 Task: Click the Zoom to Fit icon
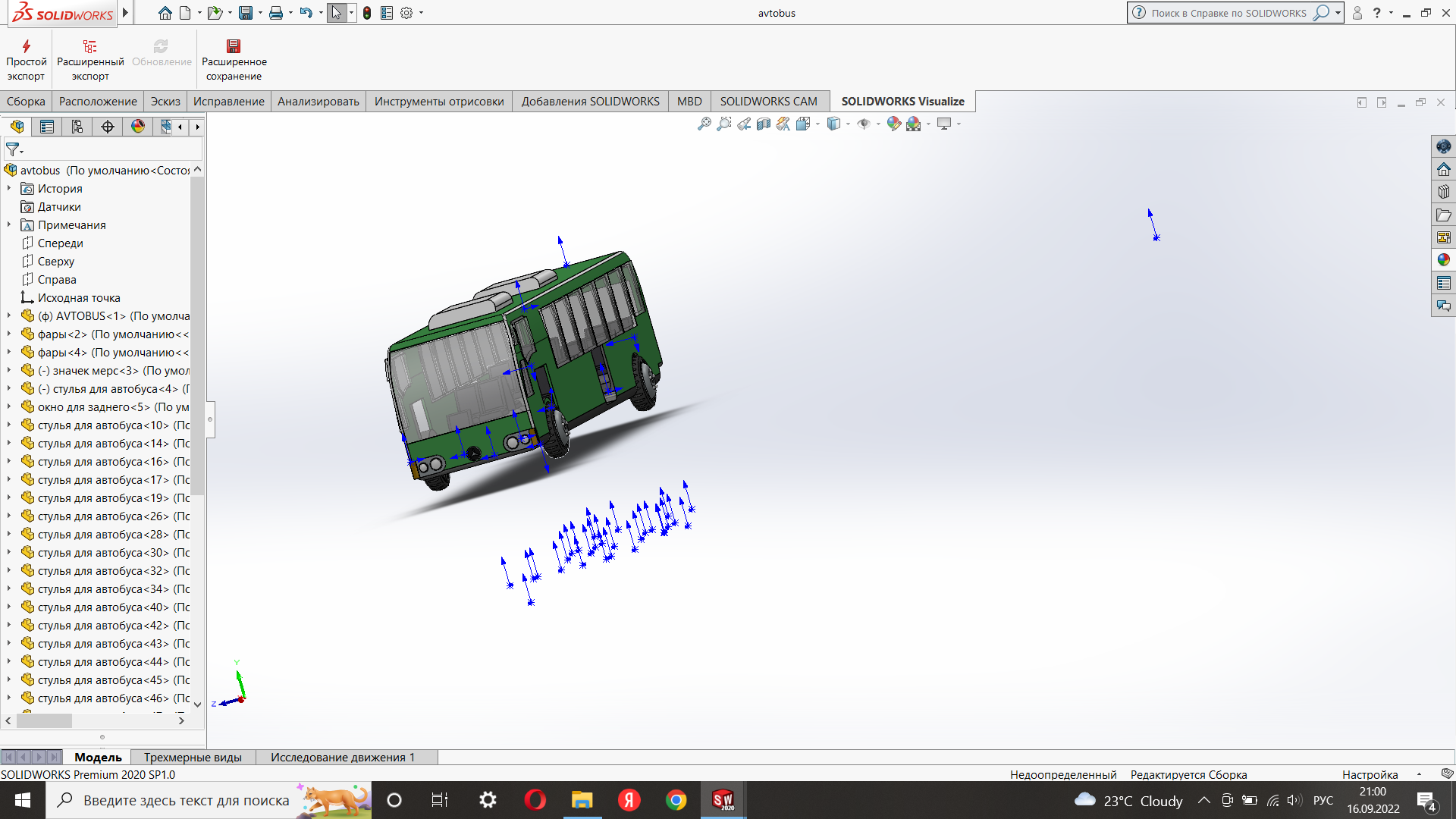coord(704,124)
